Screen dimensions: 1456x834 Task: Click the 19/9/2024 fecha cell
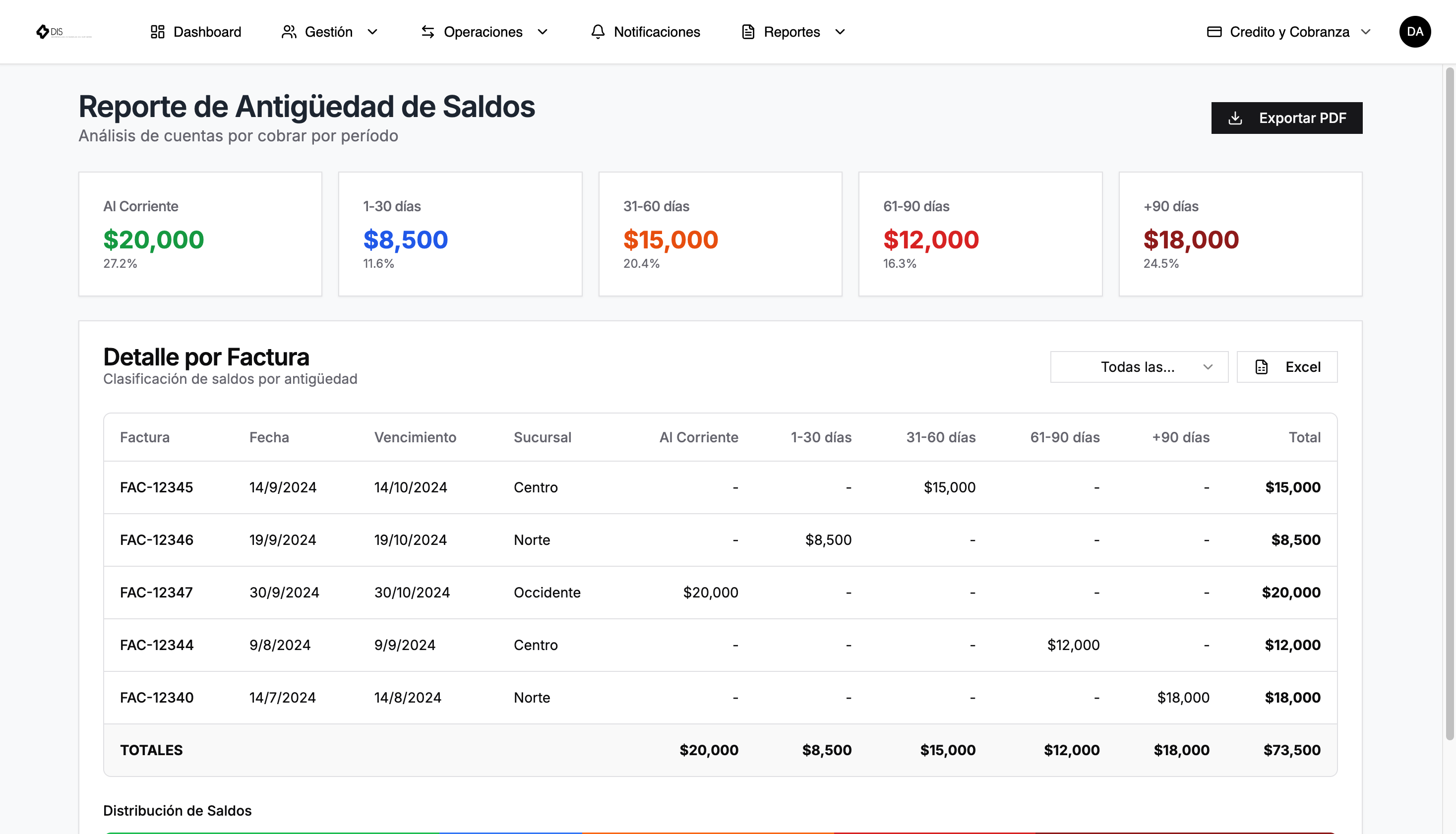(283, 540)
